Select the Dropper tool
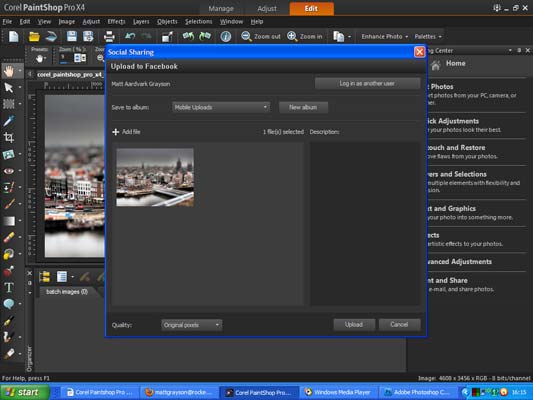533x400 pixels. (x=9, y=121)
